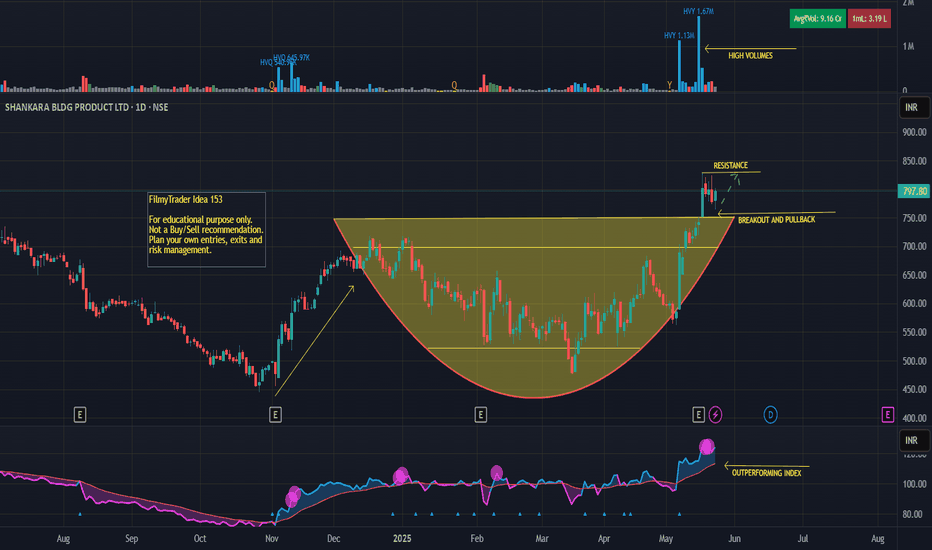Click the pink lightning bolt event icon

[x=716, y=414]
